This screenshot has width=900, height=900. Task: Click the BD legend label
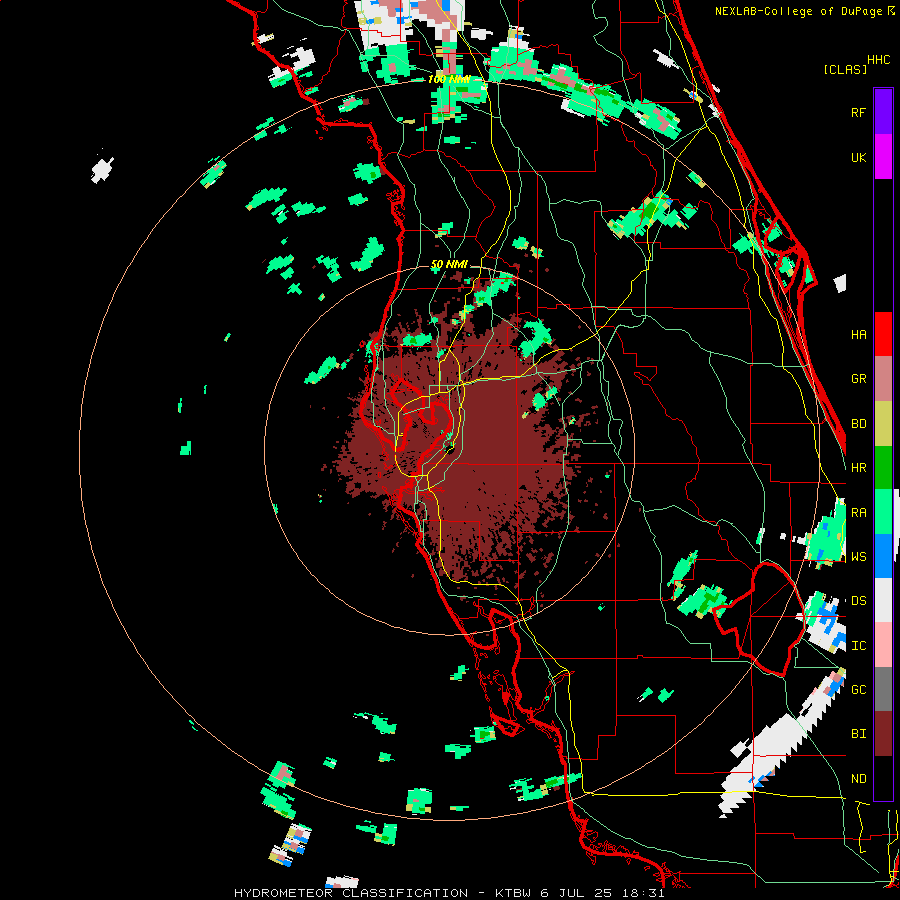[858, 424]
